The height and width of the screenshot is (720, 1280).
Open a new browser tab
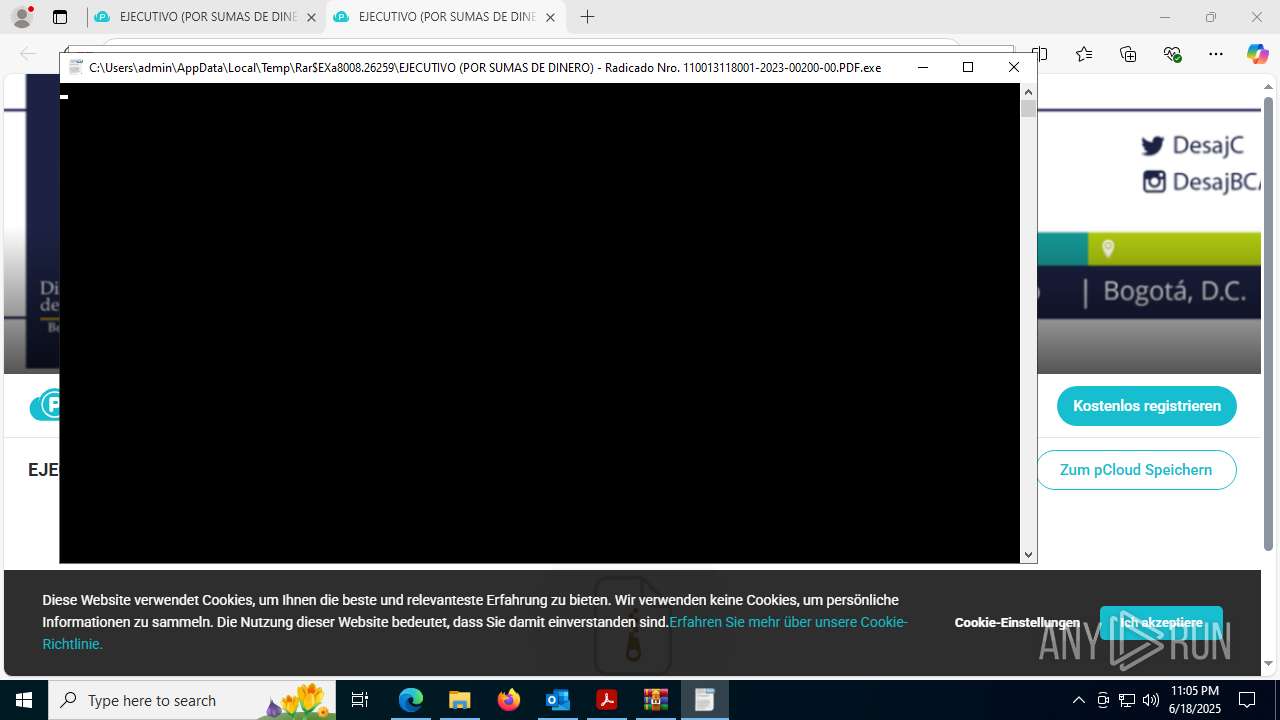point(588,17)
